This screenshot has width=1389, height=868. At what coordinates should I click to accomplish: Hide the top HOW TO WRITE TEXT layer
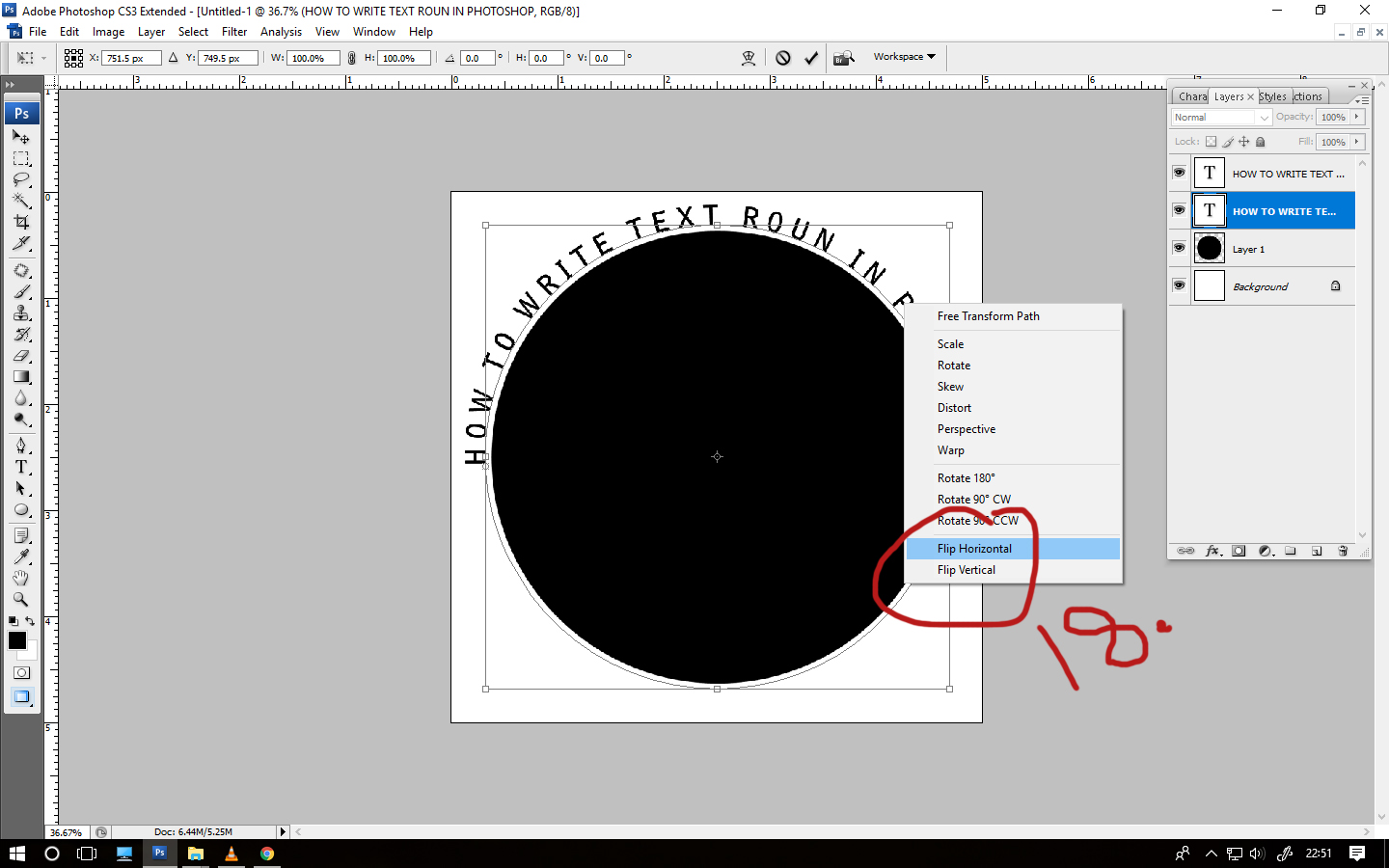tap(1179, 173)
